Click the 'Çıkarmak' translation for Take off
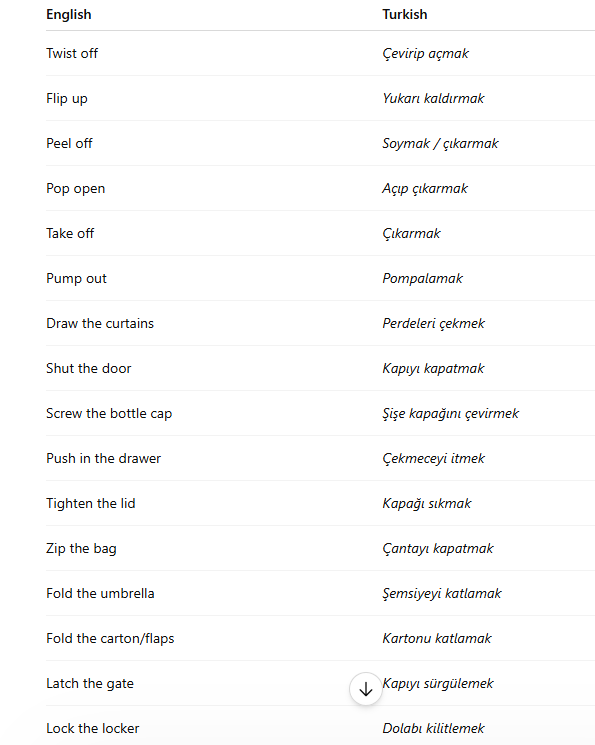The image size is (595, 745). tap(411, 234)
